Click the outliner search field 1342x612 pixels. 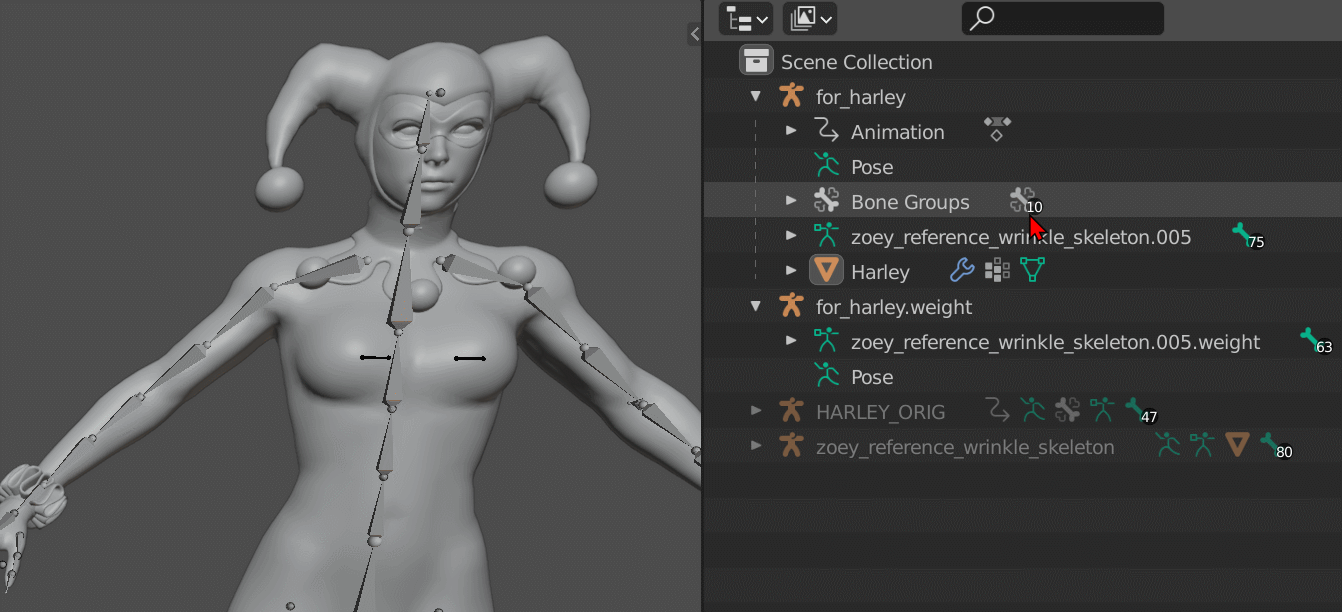tap(1062, 18)
